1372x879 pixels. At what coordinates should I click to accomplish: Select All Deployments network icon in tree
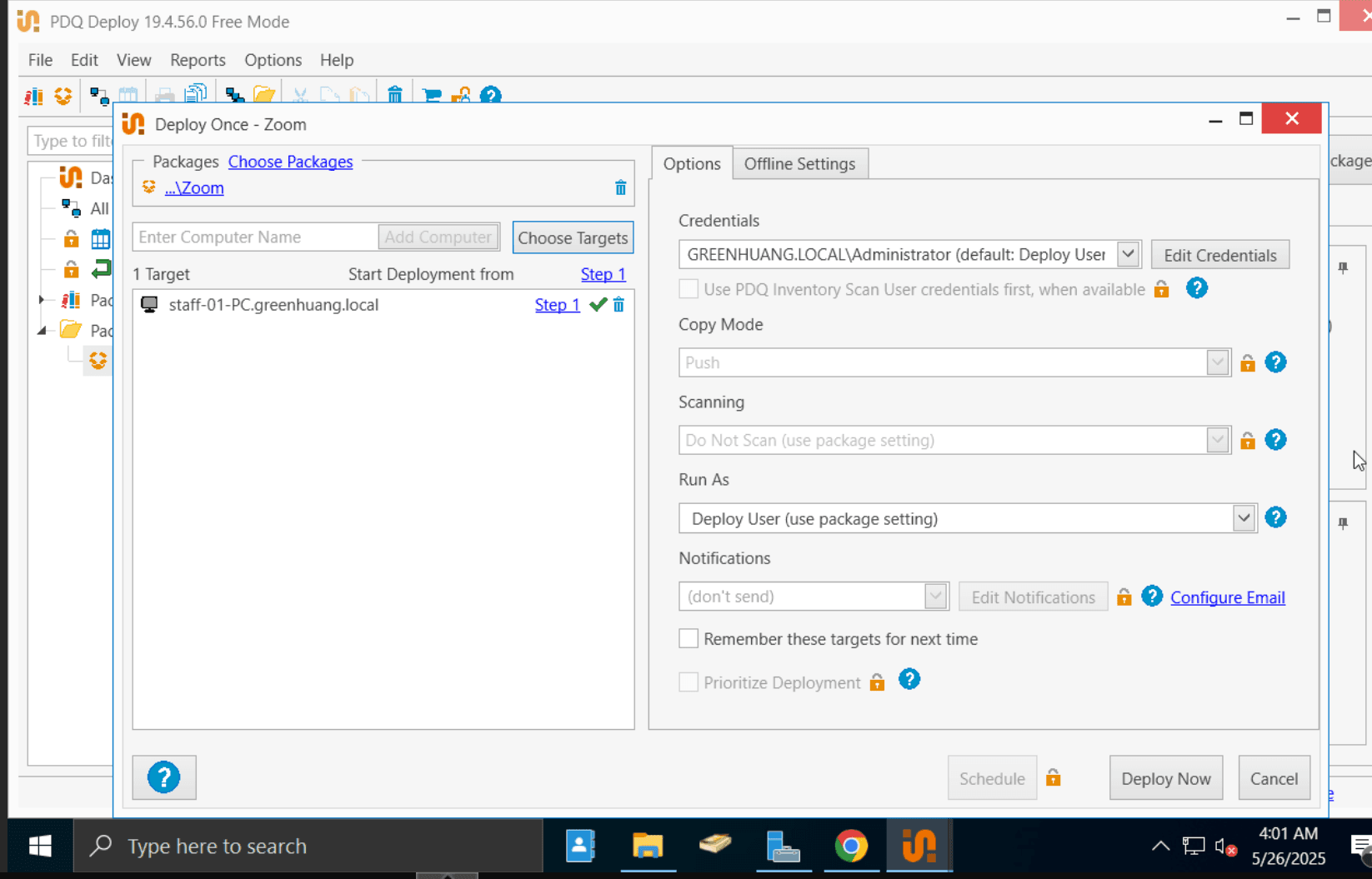coord(71,207)
